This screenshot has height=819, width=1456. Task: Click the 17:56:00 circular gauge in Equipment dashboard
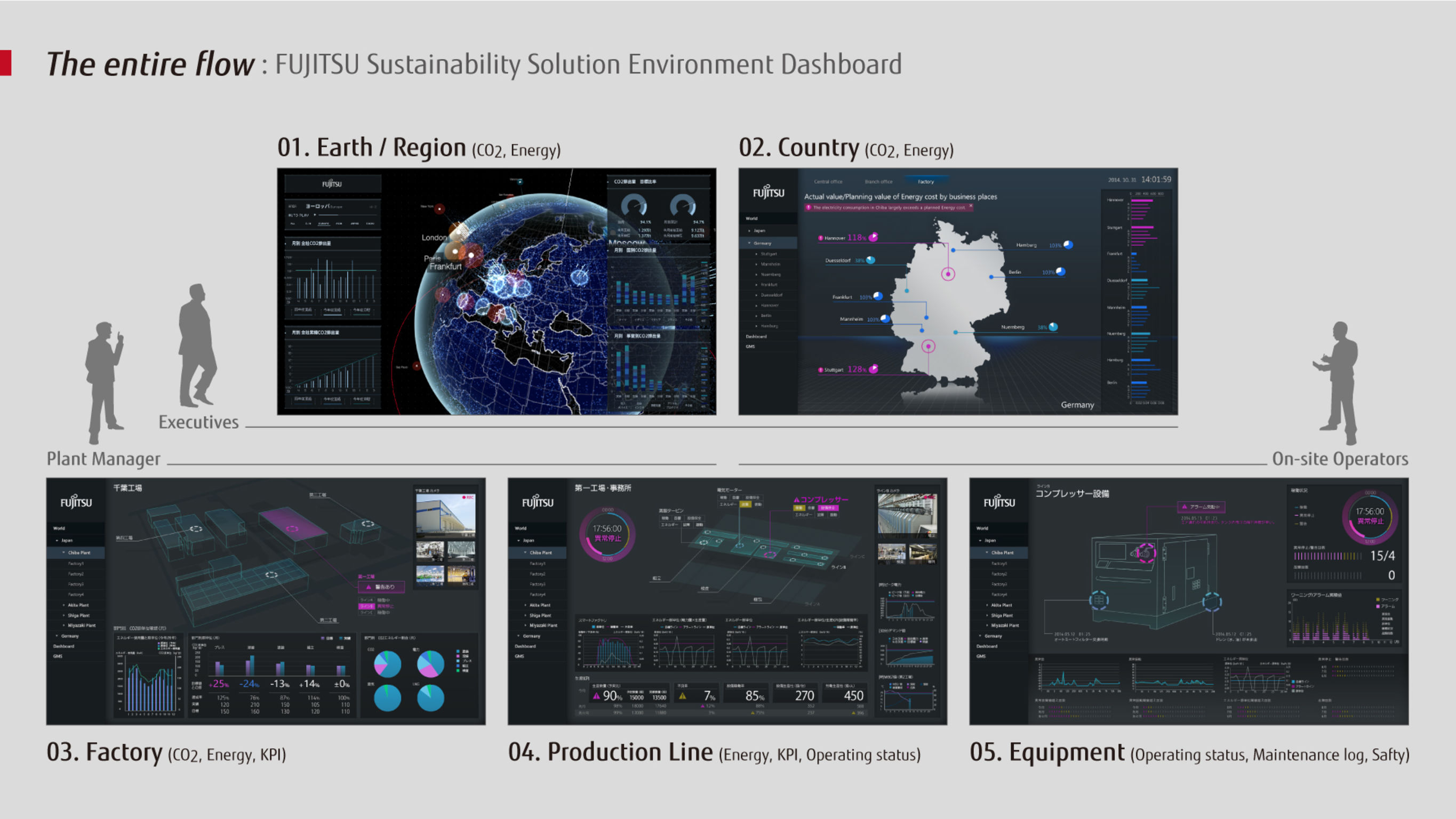coord(1370,517)
